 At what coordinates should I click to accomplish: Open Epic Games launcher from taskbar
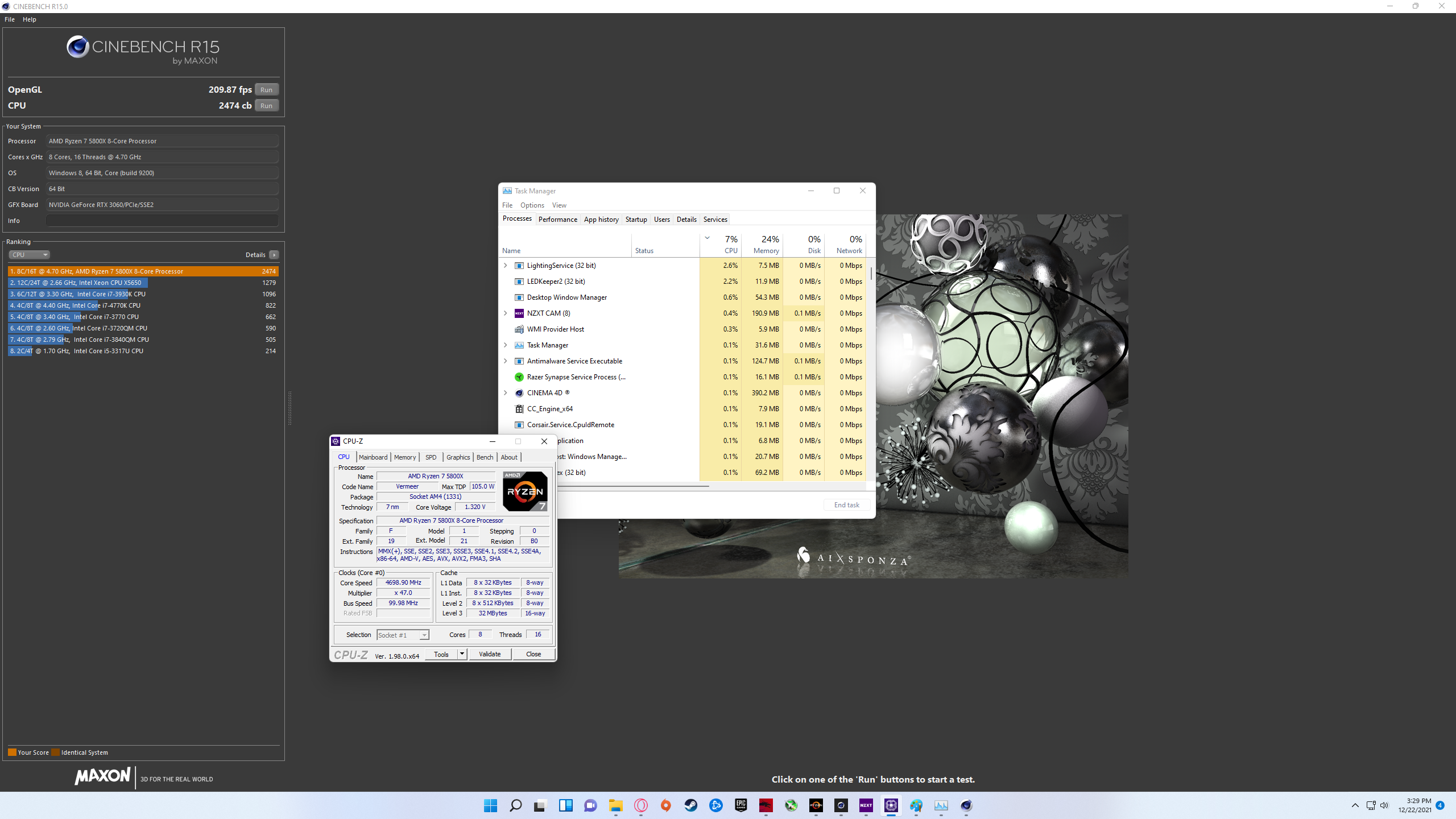(x=741, y=805)
